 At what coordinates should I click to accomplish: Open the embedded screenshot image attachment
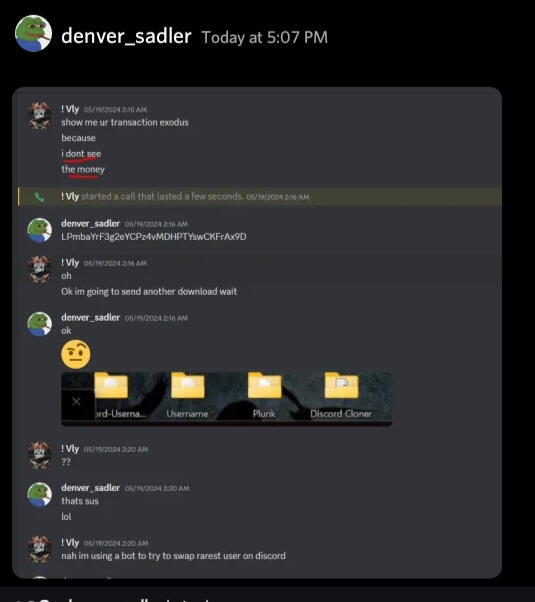227,399
